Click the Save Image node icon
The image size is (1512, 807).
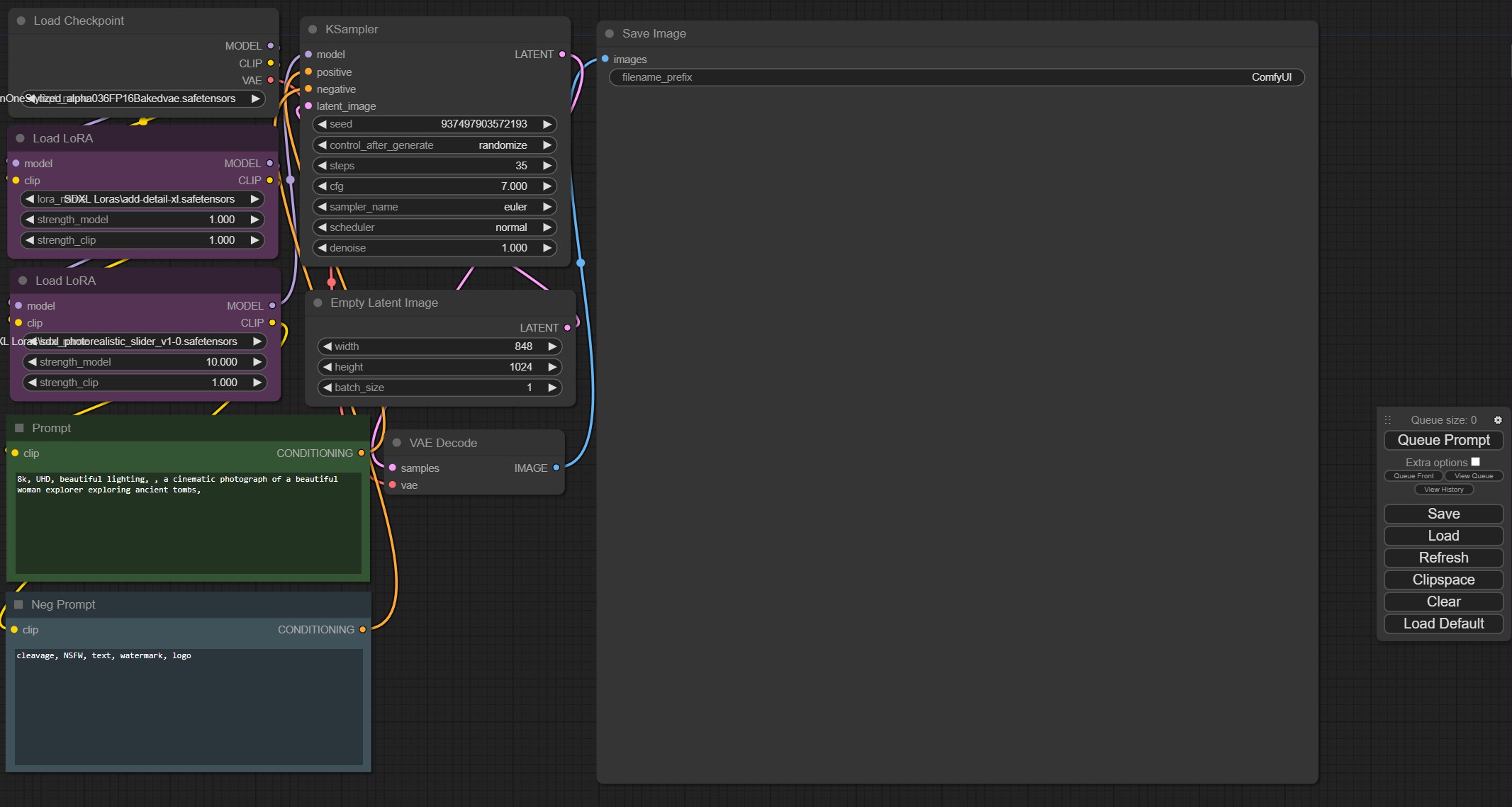tap(608, 33)
